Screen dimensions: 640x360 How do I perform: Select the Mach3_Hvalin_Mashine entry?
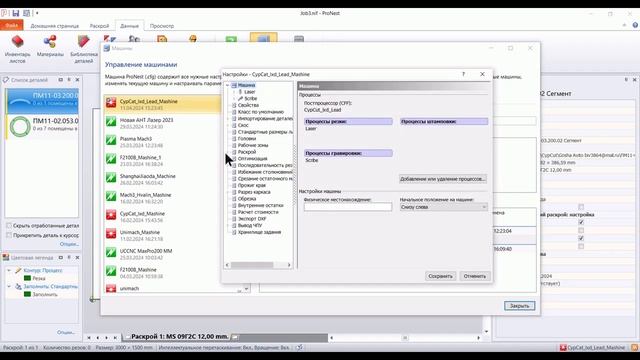click(x=162, y=198)
